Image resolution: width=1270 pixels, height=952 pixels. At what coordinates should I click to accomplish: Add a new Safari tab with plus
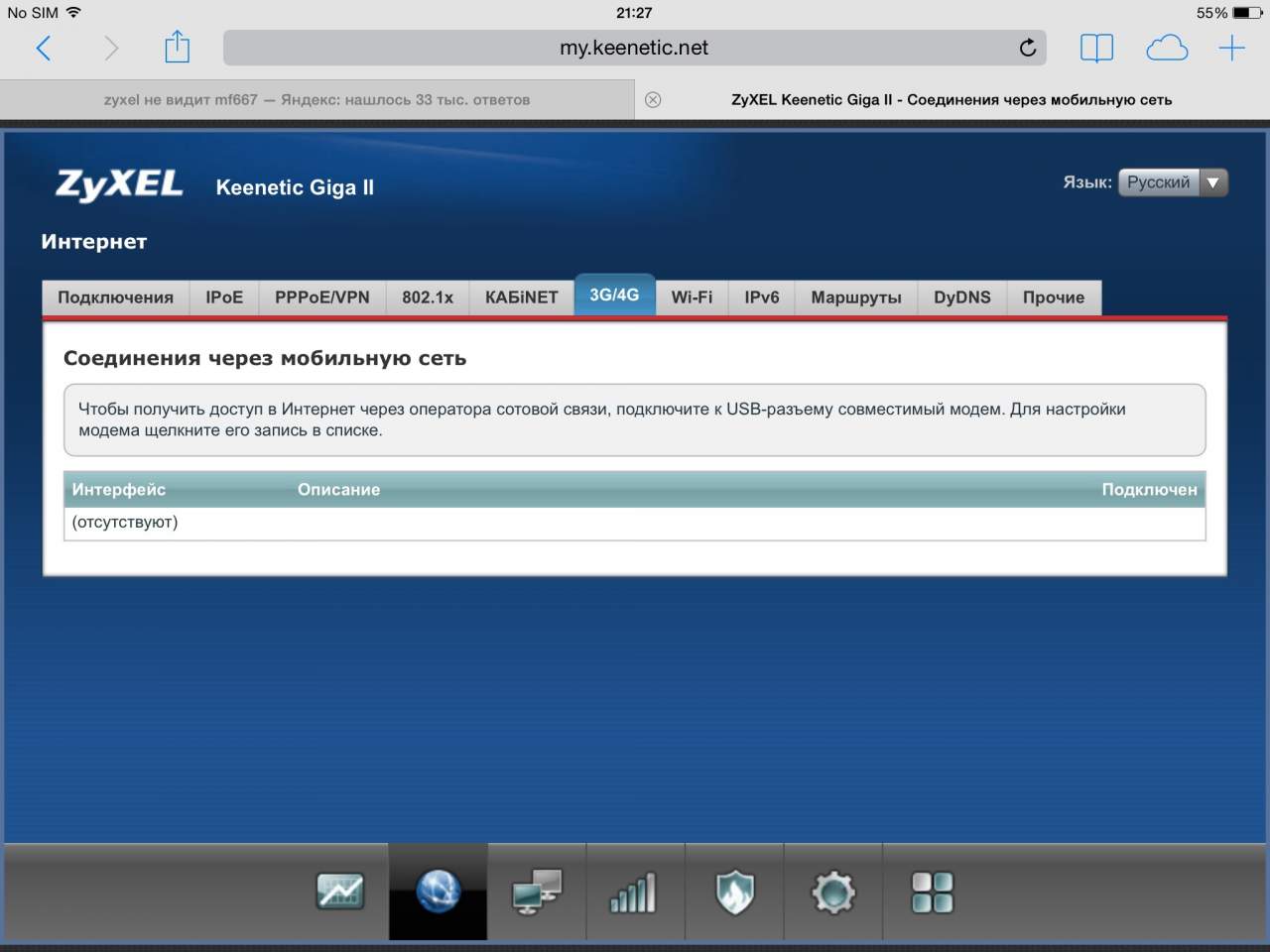pos(1231,48)
